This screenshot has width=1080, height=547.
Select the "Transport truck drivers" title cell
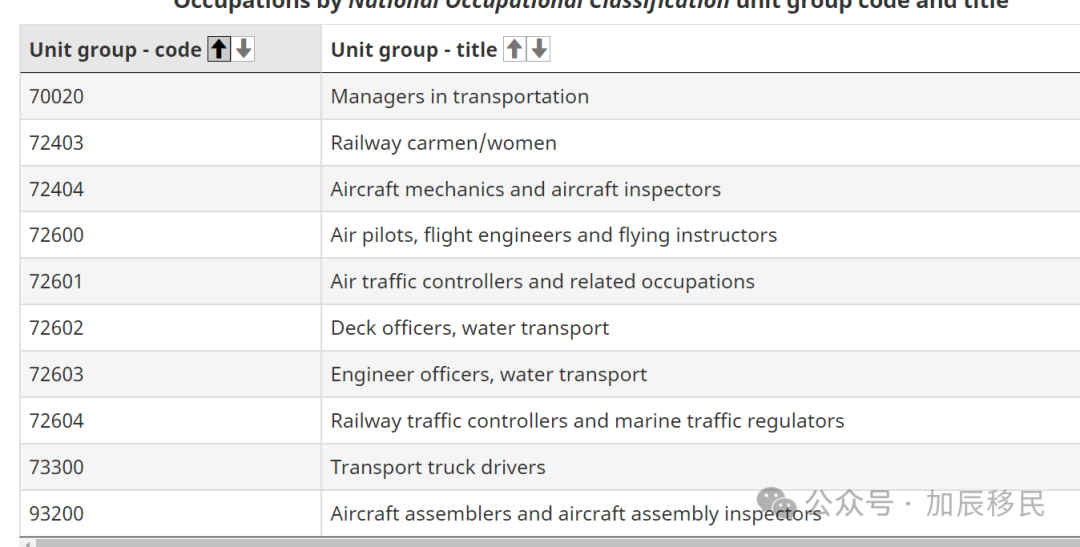[x=438, y=467]
